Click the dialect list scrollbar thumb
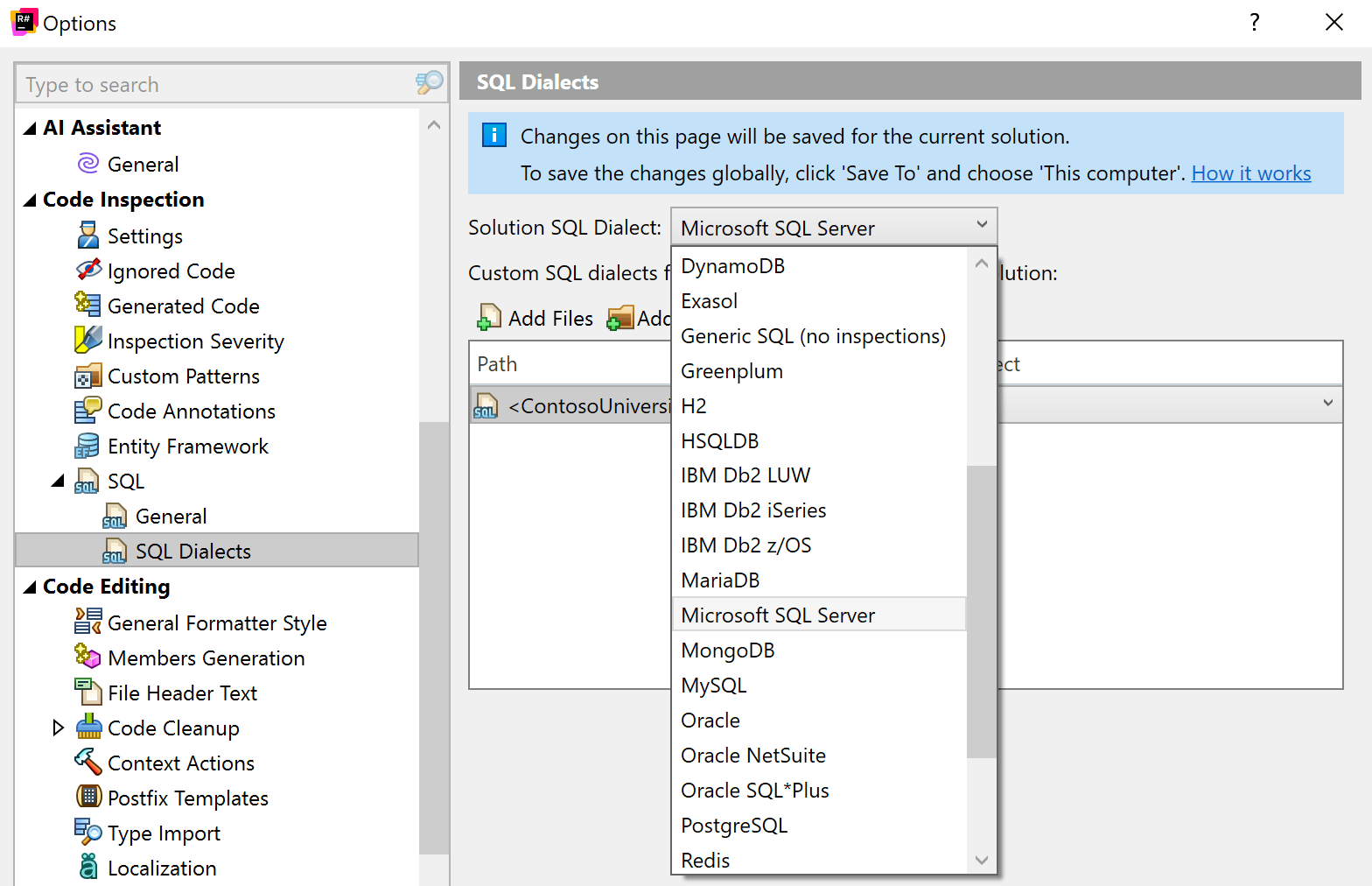This screenshot has height=886, width=1372. tap(982, 611)
